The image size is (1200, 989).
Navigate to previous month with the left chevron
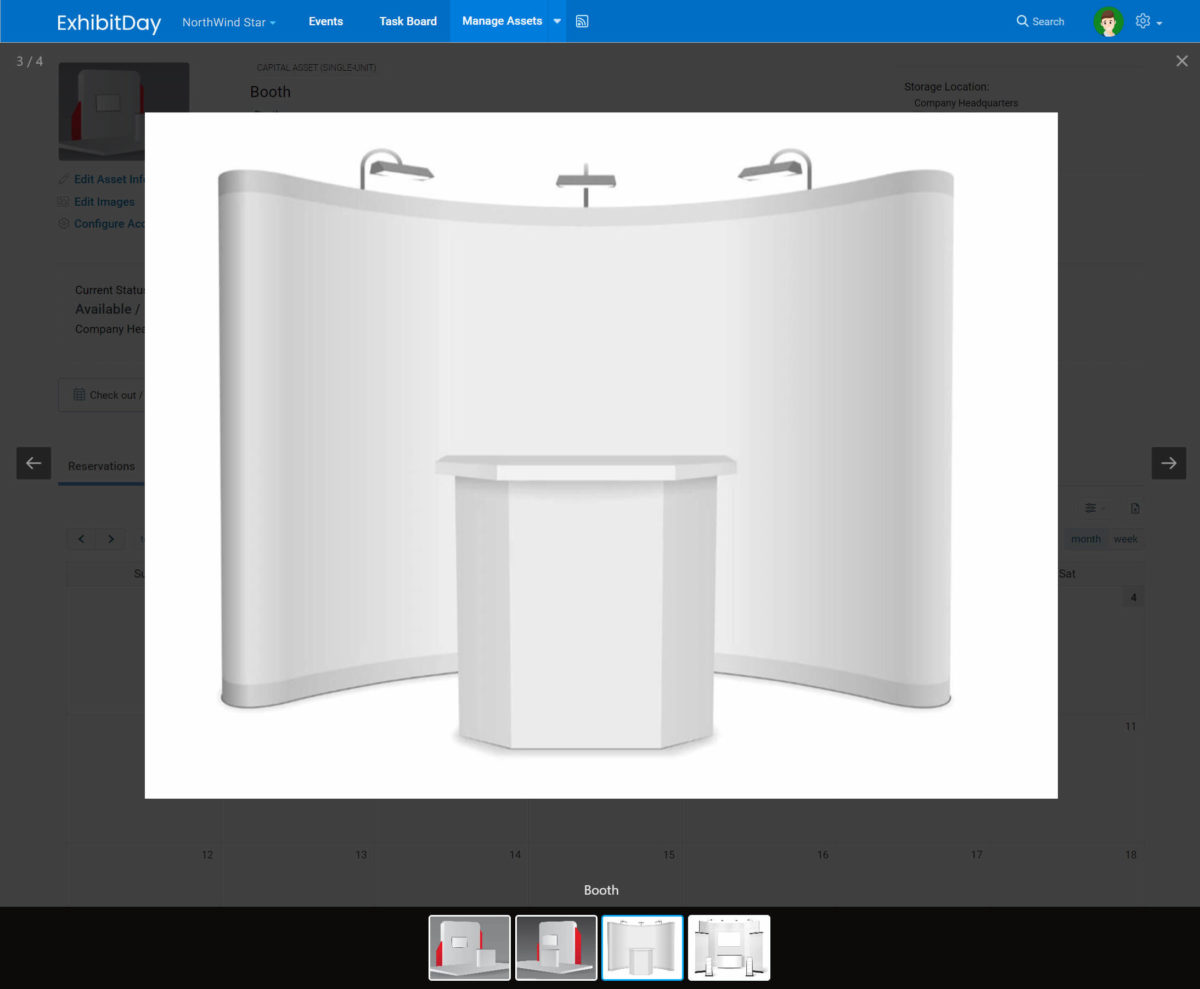pos(81,539)
